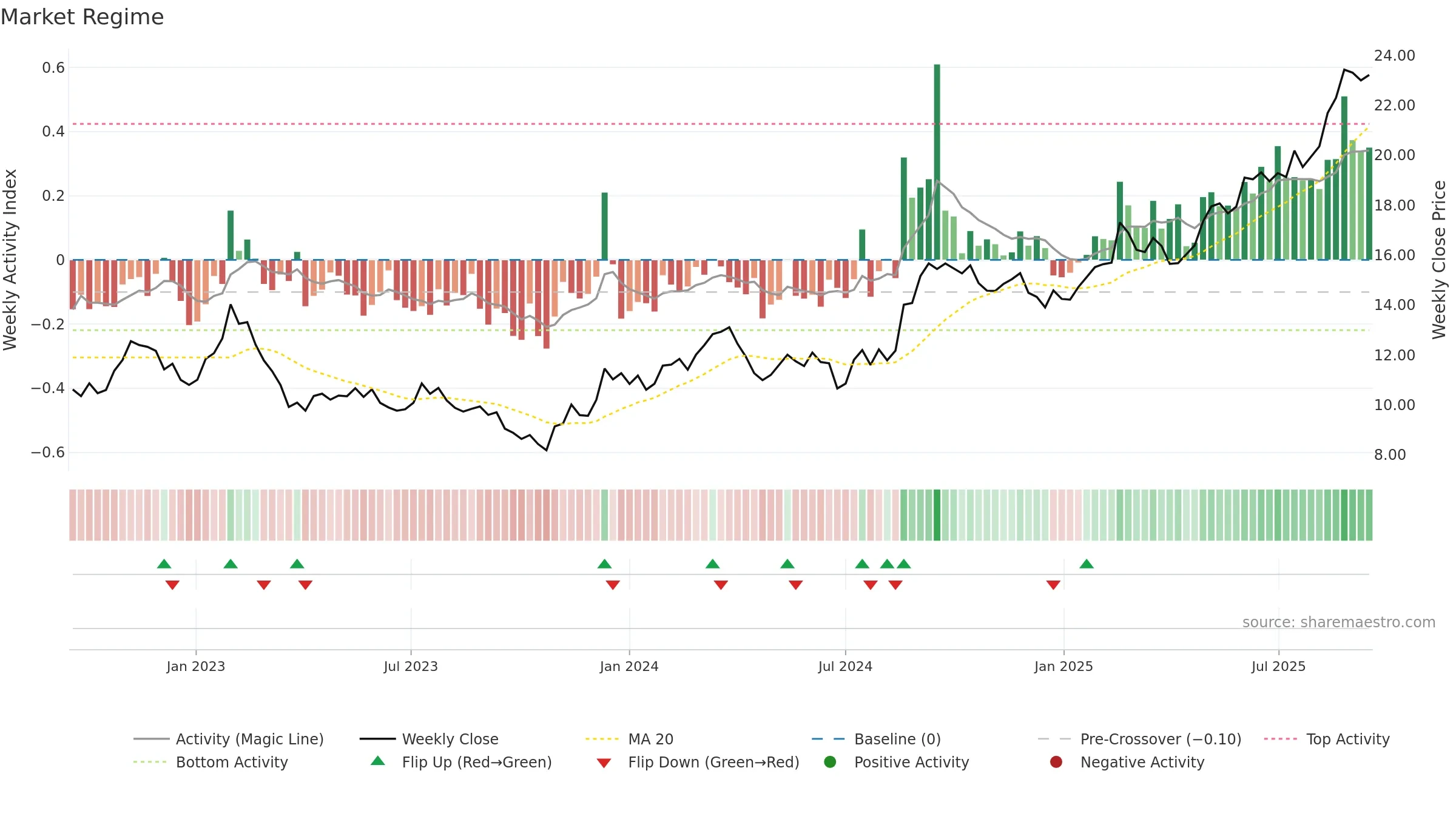Click the red Negative Activity legend dot

[1056, 762]
